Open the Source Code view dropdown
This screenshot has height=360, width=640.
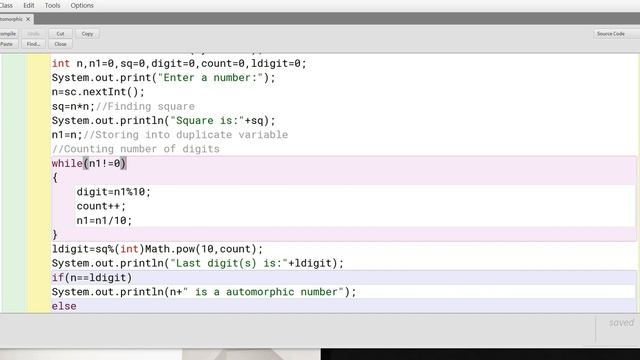616,34
